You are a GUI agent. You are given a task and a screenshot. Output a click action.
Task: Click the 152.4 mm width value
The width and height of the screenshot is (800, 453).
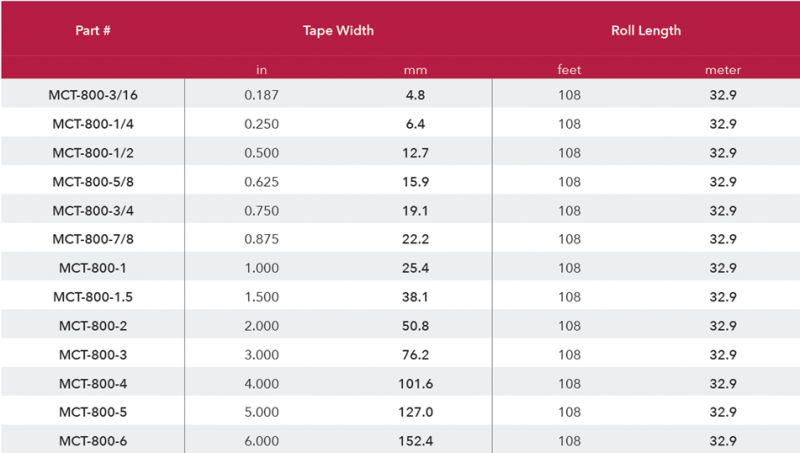[x=415, y=441]
